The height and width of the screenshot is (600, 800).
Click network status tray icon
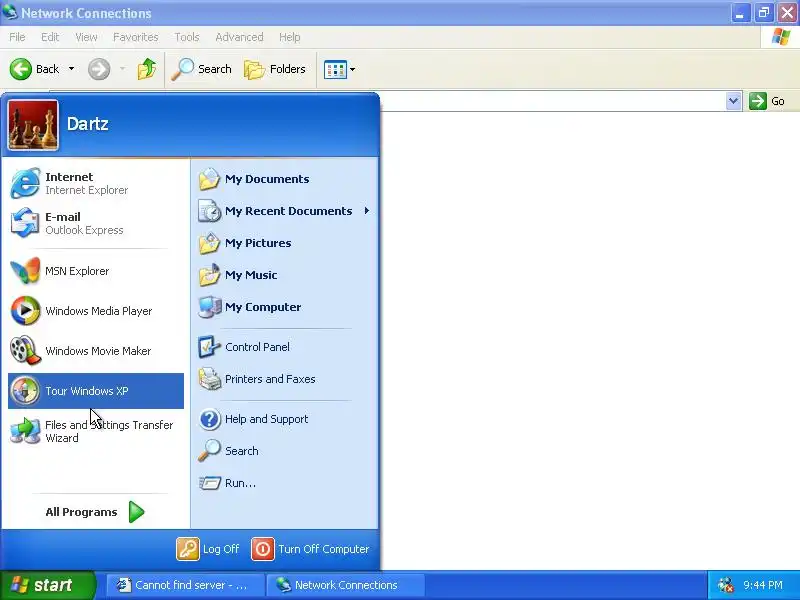coord(726,585)
